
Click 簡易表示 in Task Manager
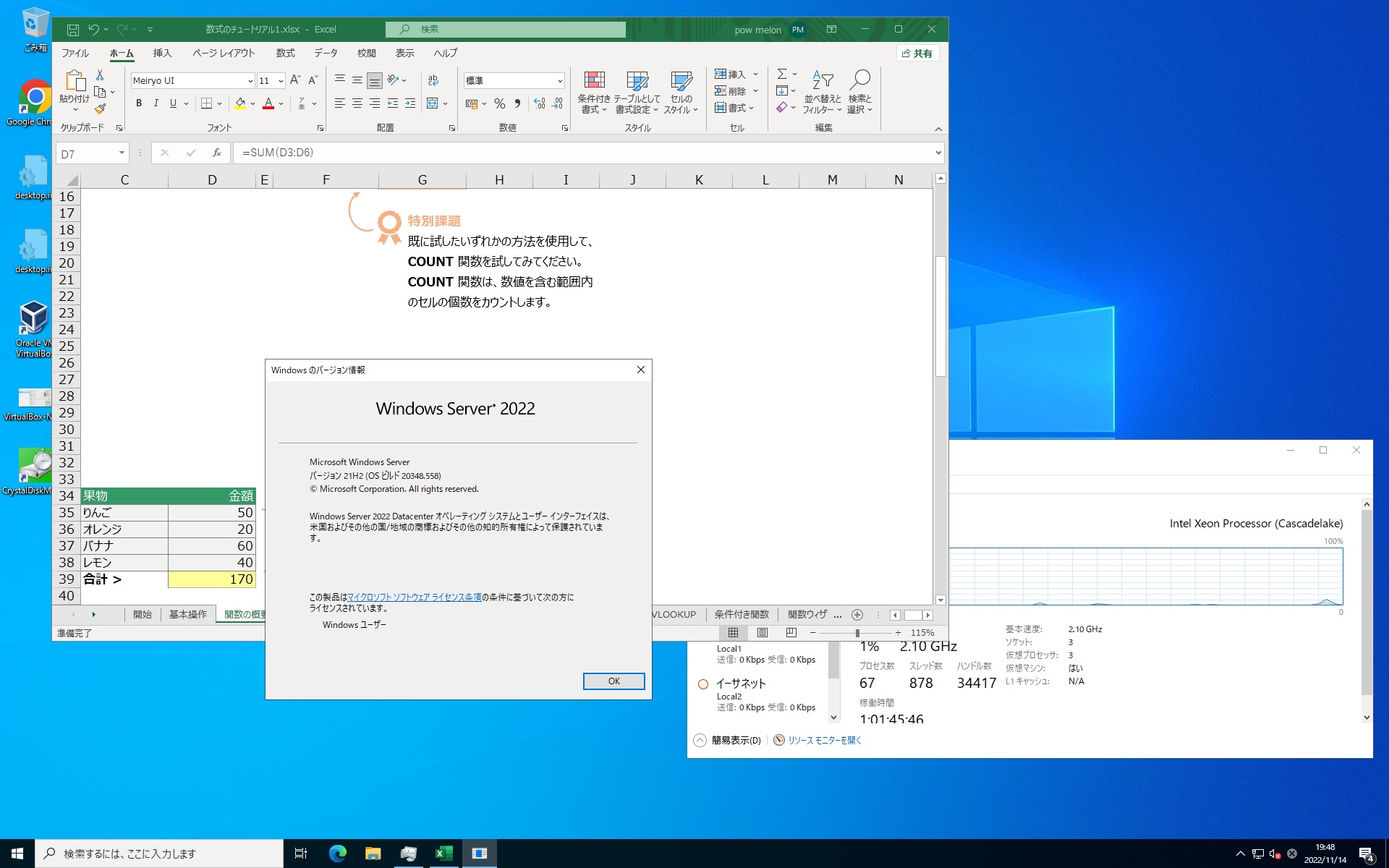[x=736, y=741]
